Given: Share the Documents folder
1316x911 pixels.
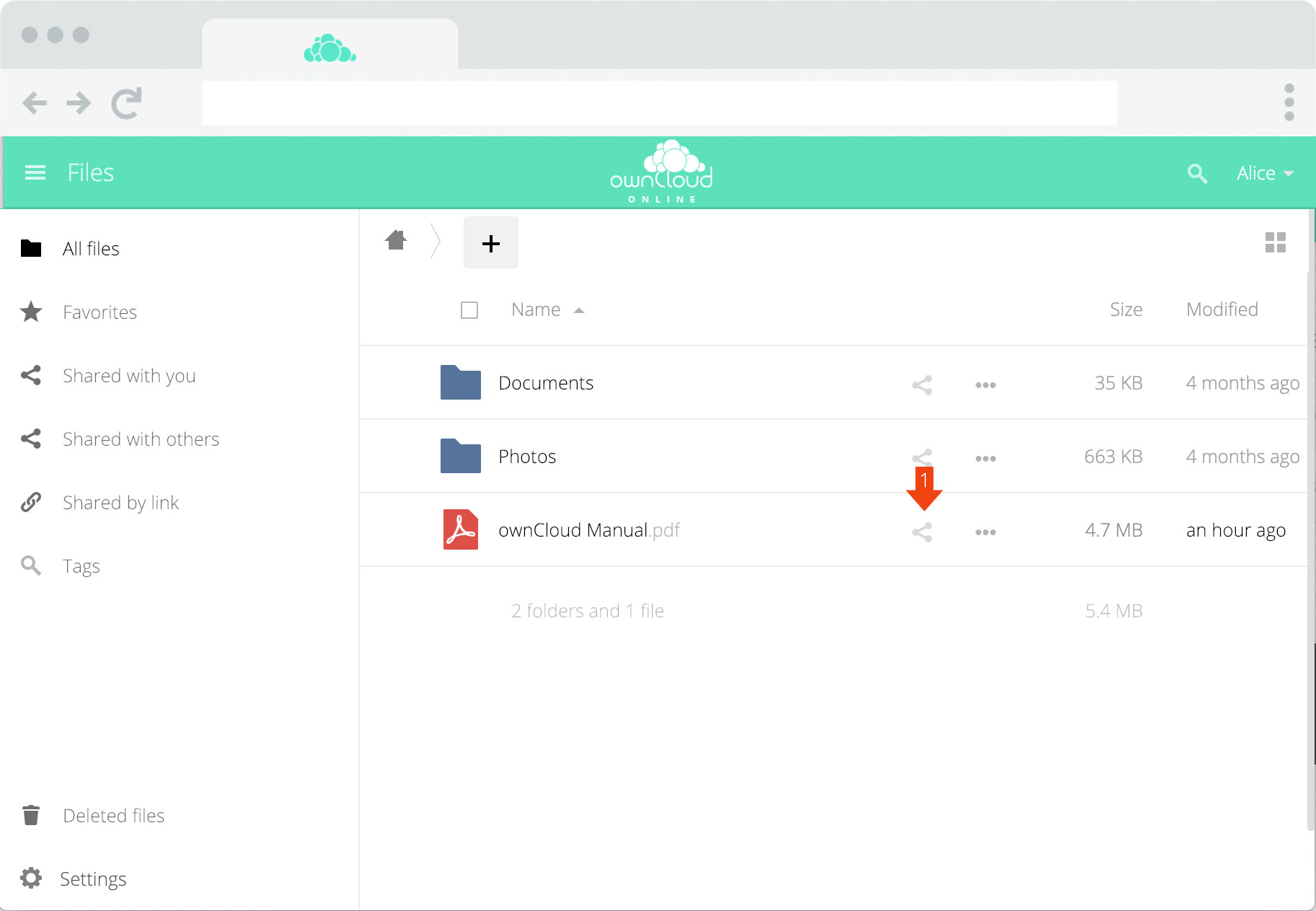Looking at the screenshot, I should (x=922, y=385).
